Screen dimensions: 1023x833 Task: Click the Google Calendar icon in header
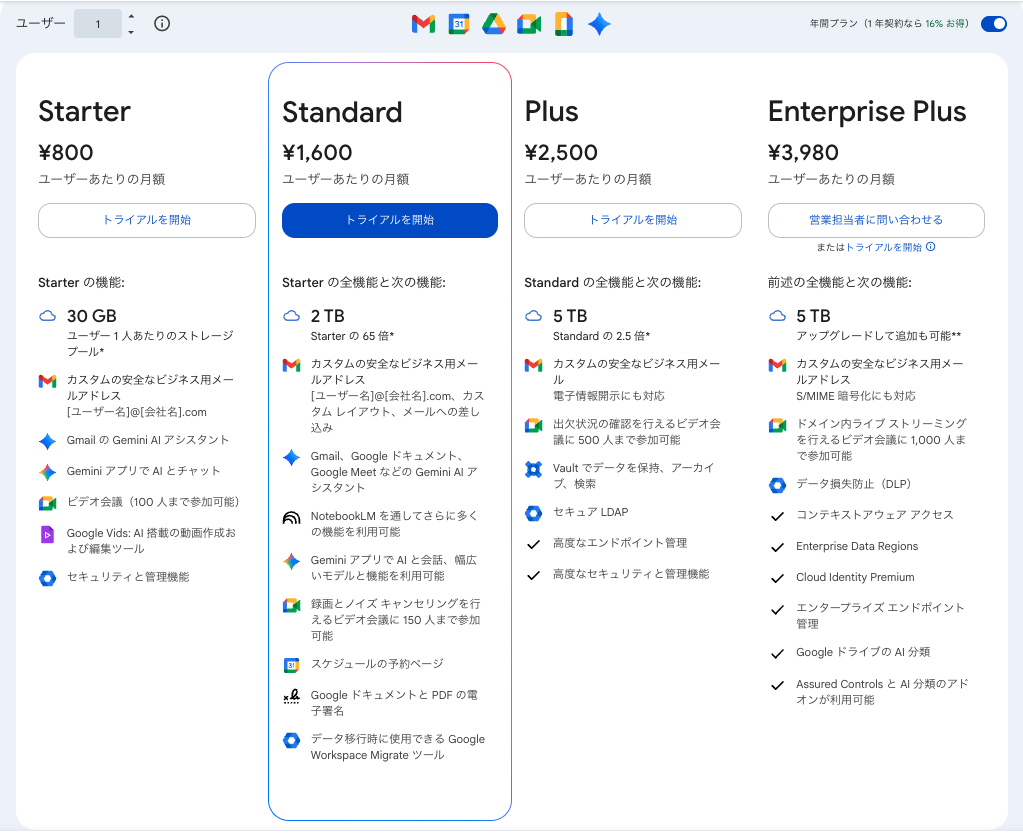(459, 24)
